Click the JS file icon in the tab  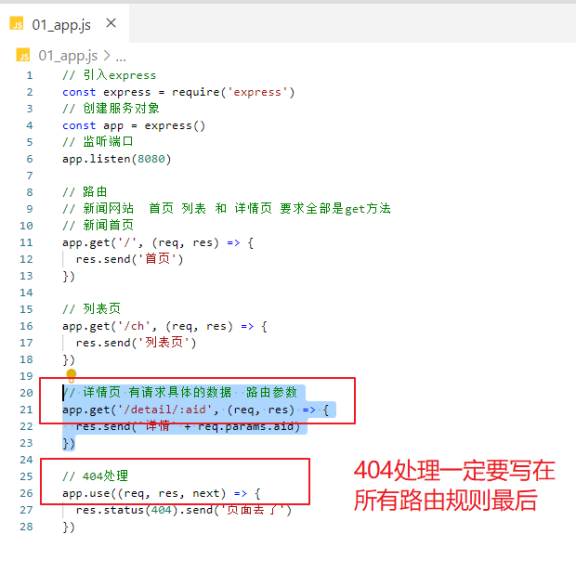(17, 23)
